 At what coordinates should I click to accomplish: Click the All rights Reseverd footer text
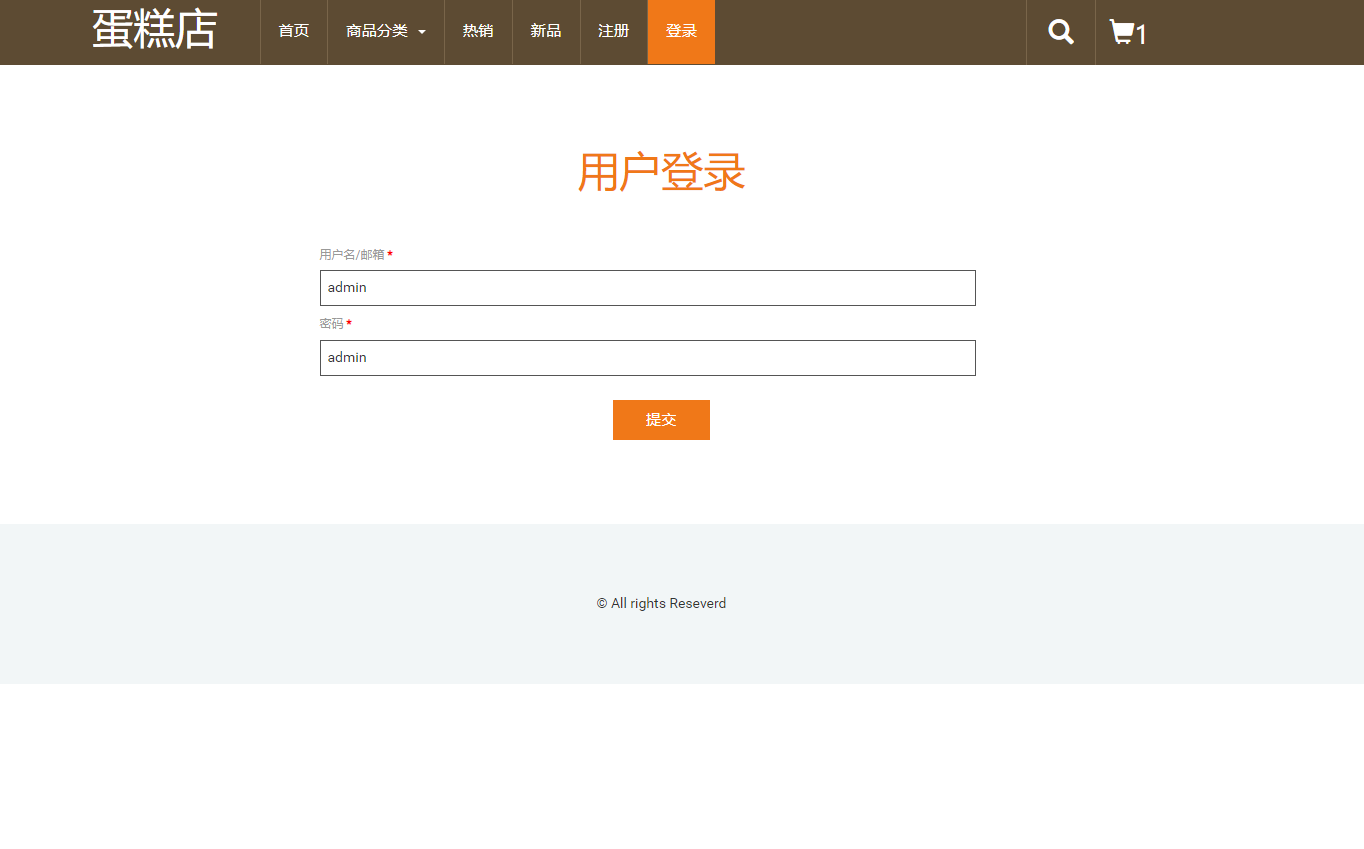[x=661, y=603]
